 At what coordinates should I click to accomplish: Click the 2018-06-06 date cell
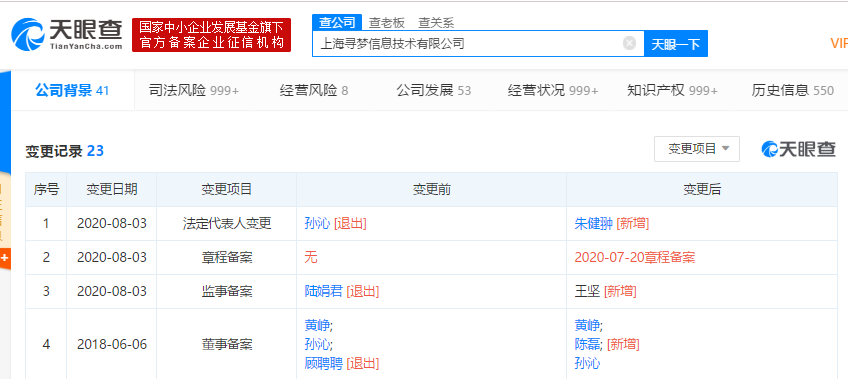112,344
